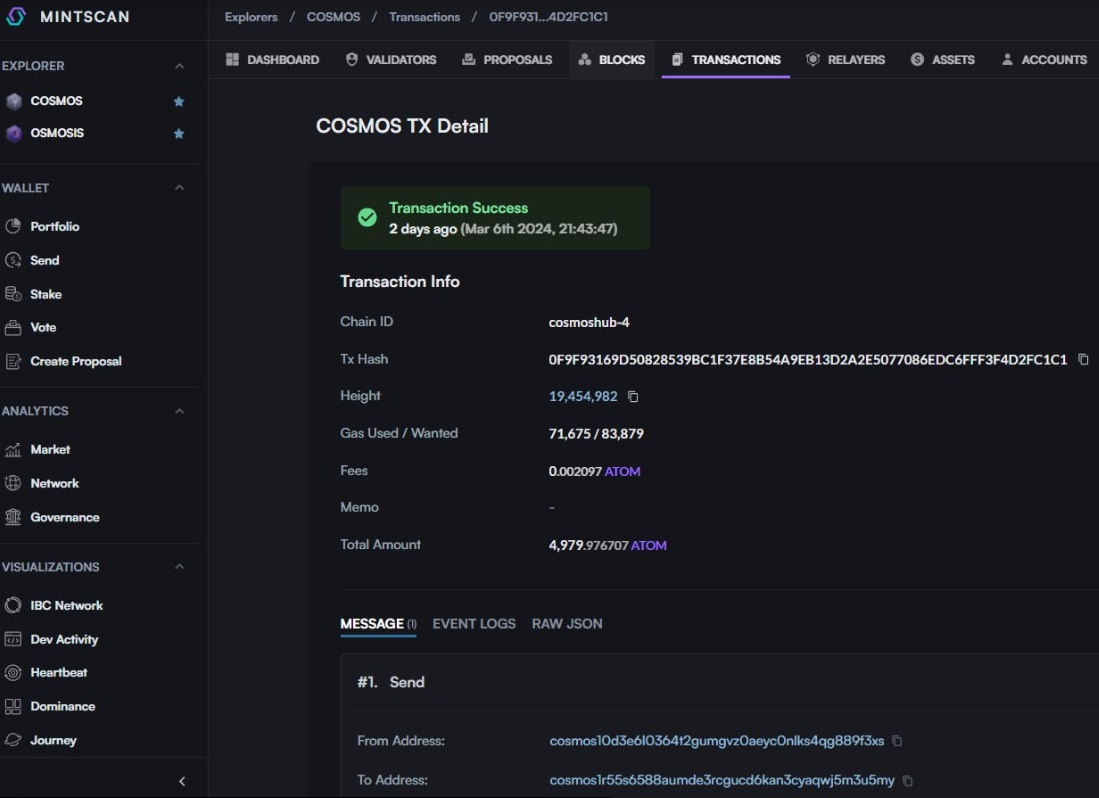Toggle the favorite star for OSMOSIS

[179, 134]
